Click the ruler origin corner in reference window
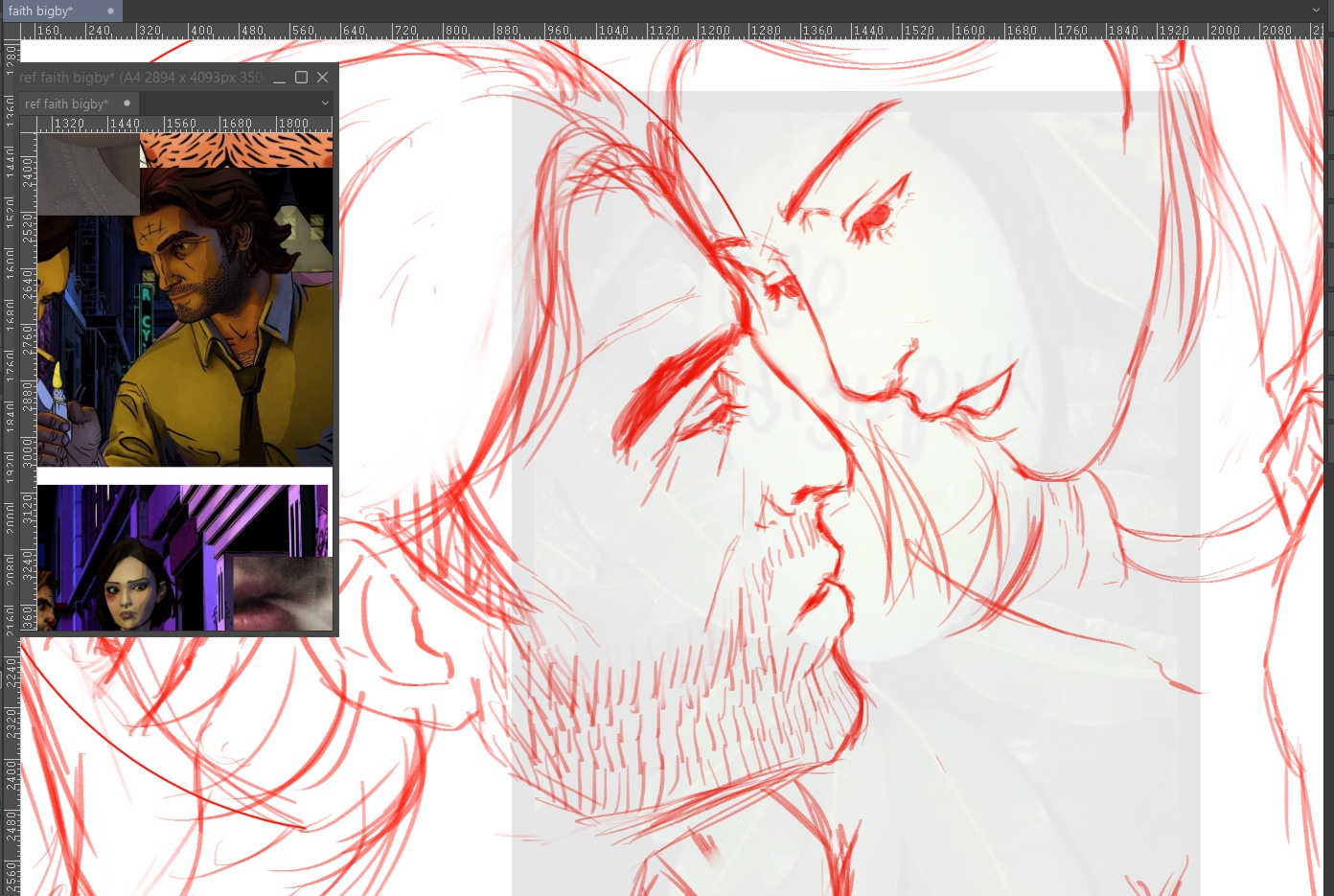The image size is (1334, 896). tap(28, 124)
